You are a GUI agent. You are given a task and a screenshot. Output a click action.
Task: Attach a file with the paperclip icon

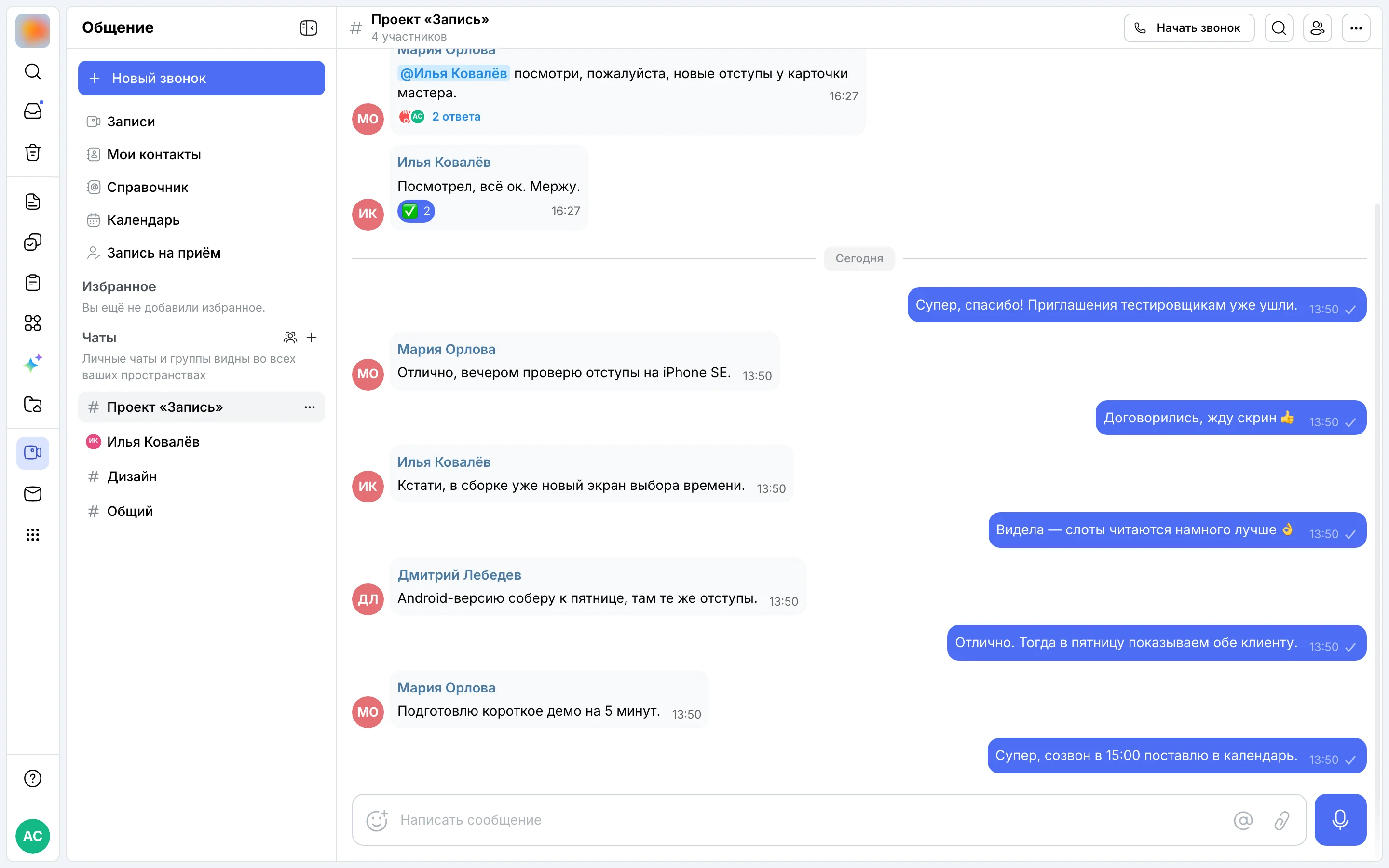click(1281, 820)
